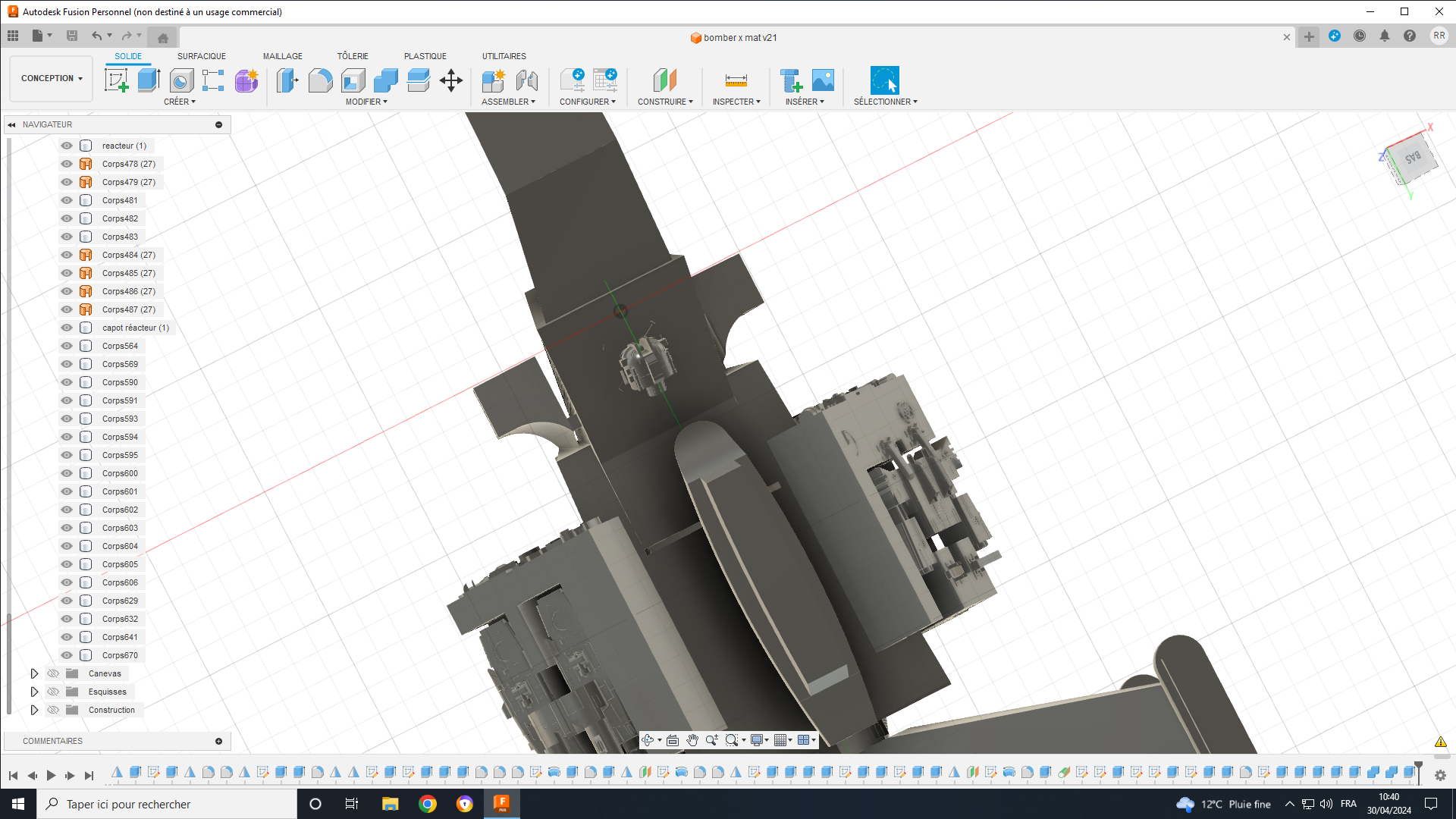The image size is (1456, 819).
Task: Switch to the TÔLERIE tab
Action: click(x=353, y=56)
